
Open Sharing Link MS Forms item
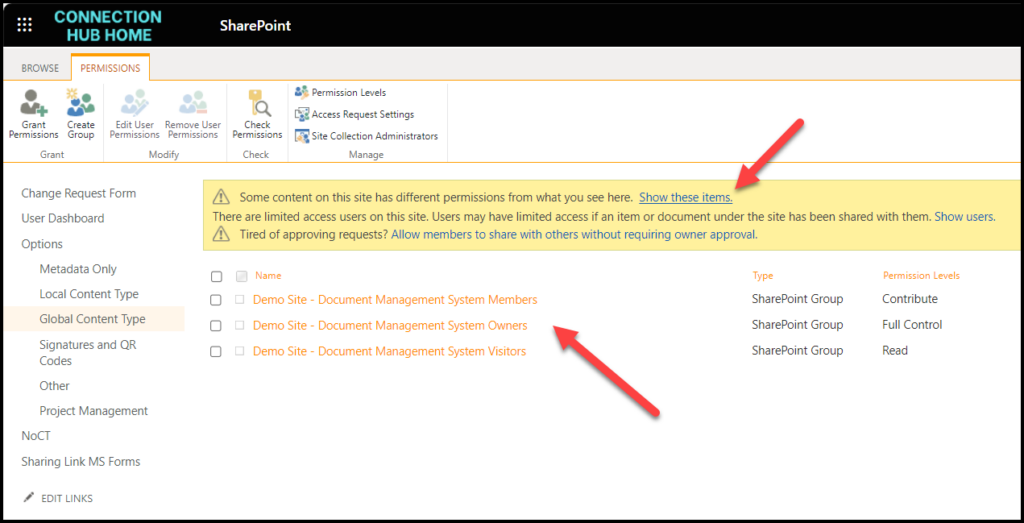(x=80, y=462)
